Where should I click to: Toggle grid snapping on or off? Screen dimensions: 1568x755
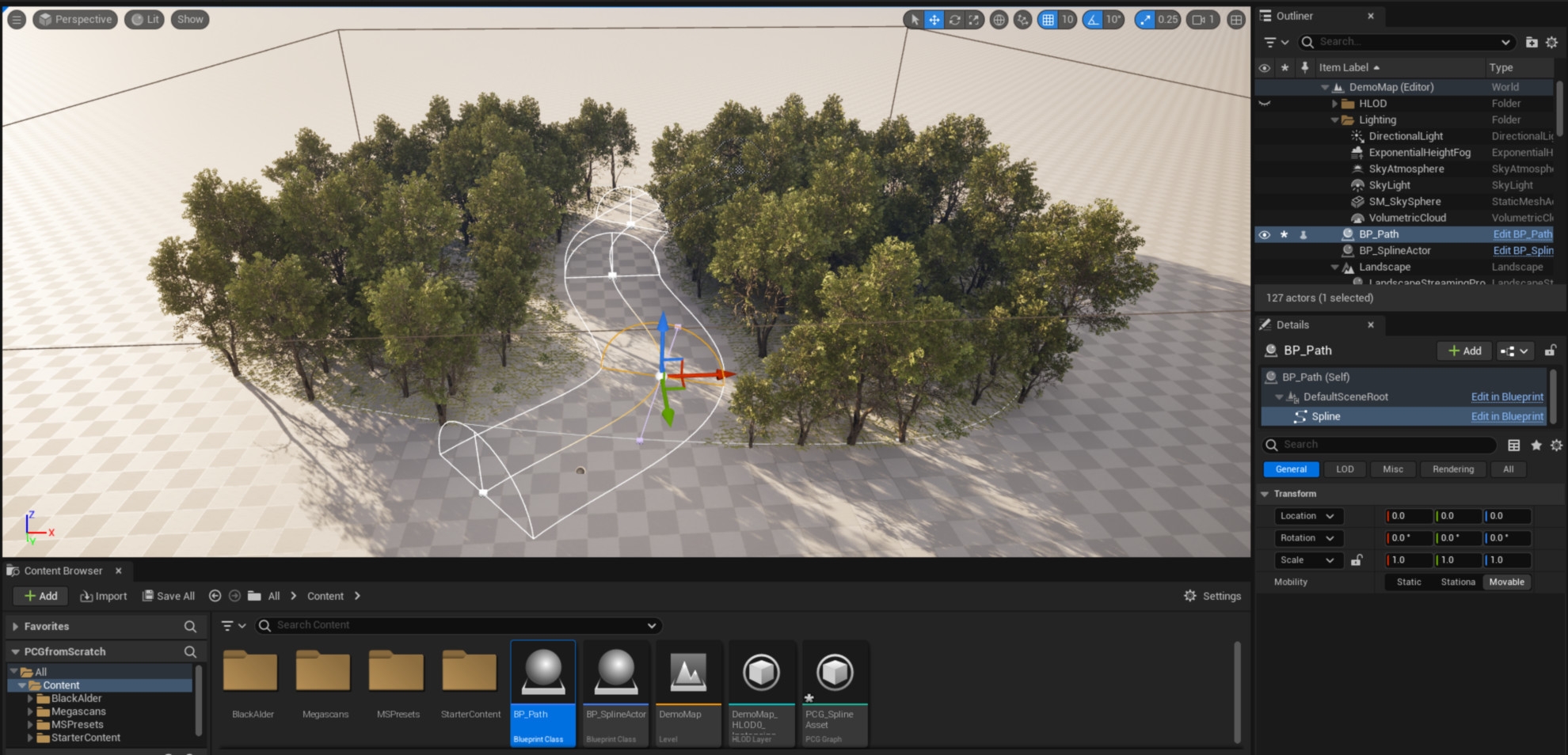click(x=1048, y=20)
